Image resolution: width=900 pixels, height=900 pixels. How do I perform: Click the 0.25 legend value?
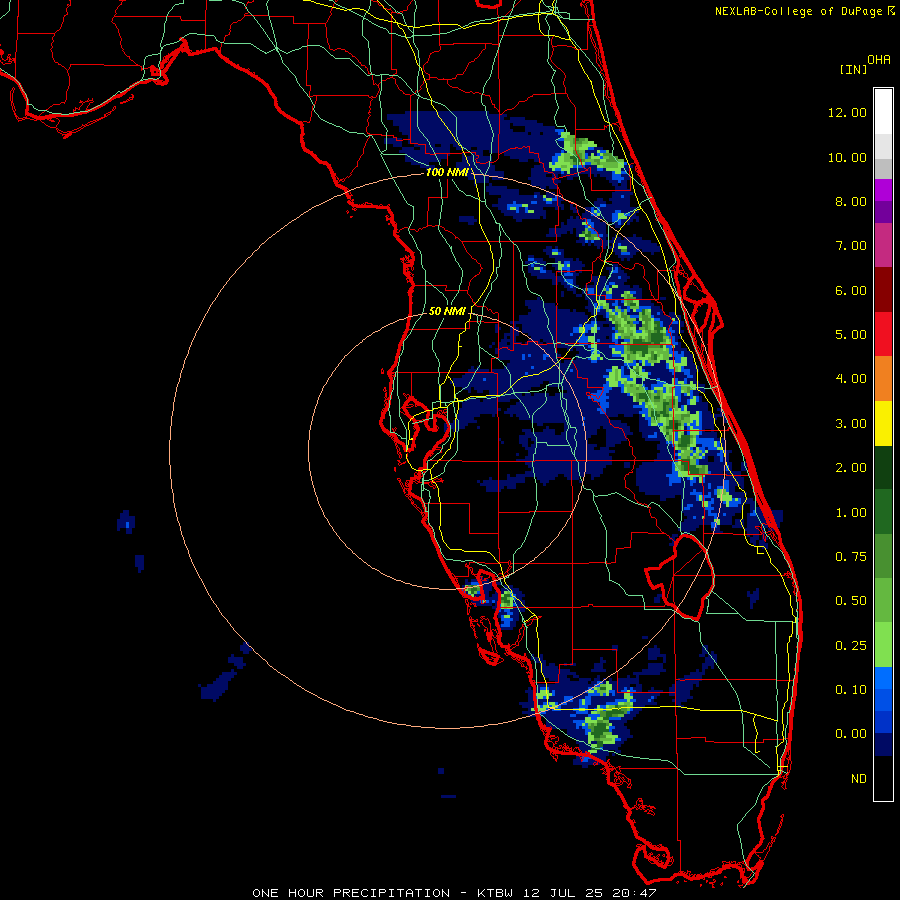[850, 646]
